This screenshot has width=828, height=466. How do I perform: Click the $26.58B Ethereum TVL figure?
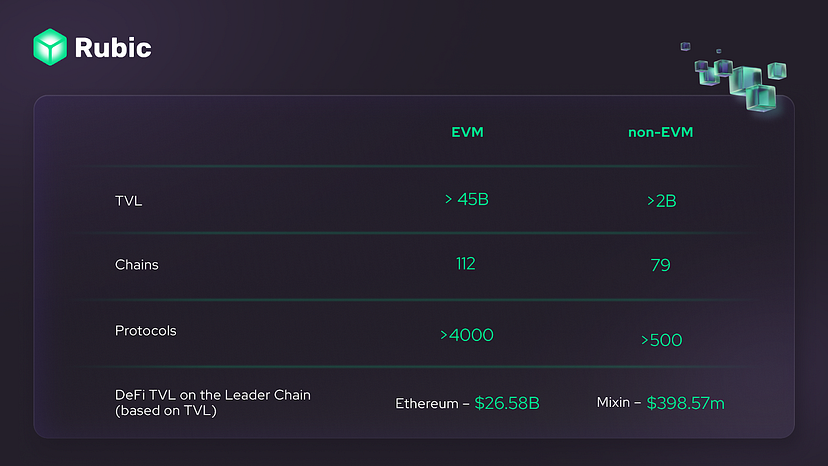(x=507, y=403)
